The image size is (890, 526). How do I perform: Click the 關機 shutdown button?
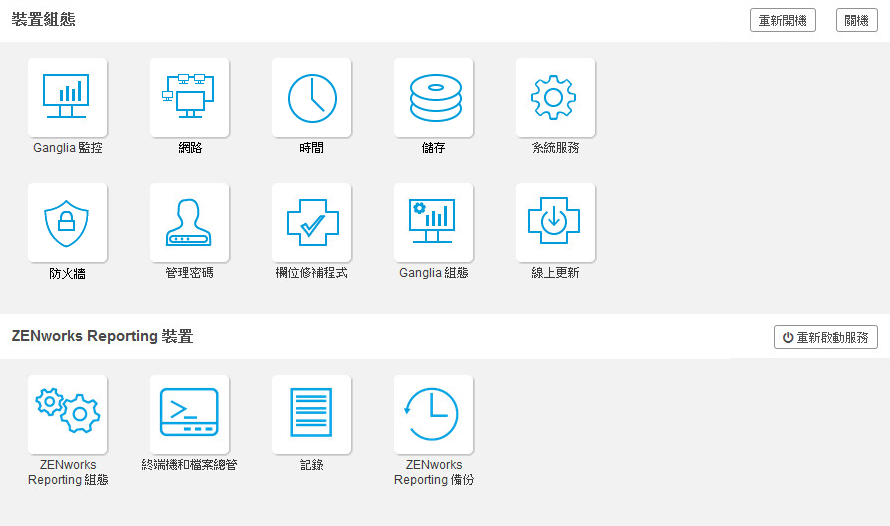(x=857, y=20)
